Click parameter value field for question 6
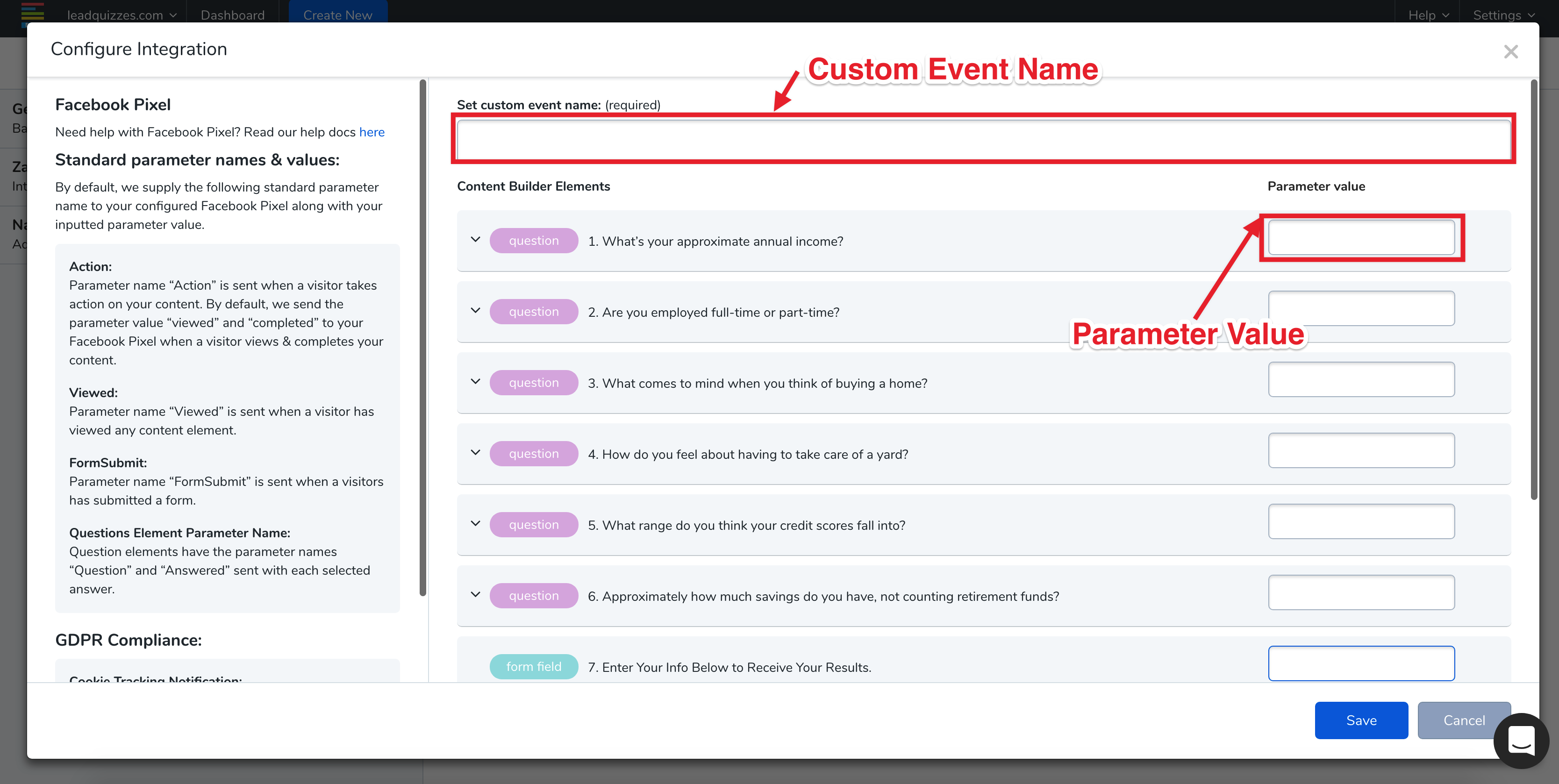The image size is (1559, 784). pyautogui.click(x=1361, y=592)
